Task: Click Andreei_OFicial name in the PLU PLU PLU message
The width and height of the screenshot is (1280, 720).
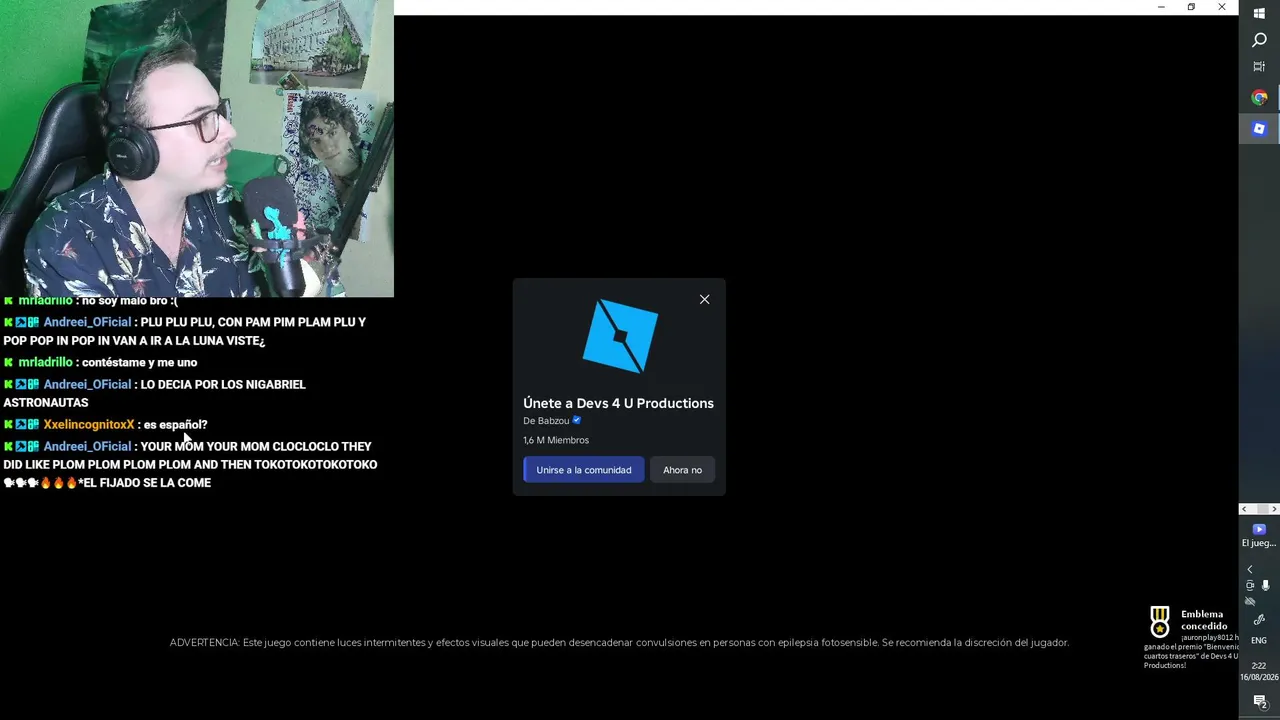Action: pos(87,323)
